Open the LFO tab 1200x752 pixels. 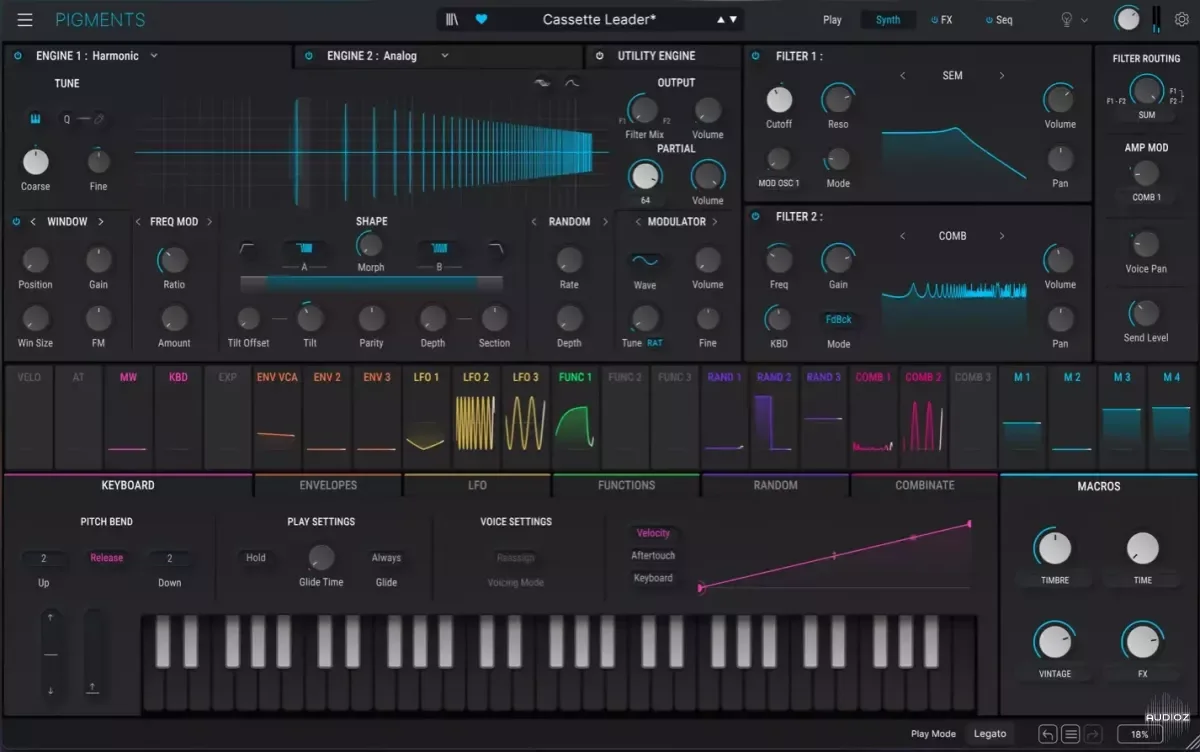pyautogui.click(x=477, y=485)
